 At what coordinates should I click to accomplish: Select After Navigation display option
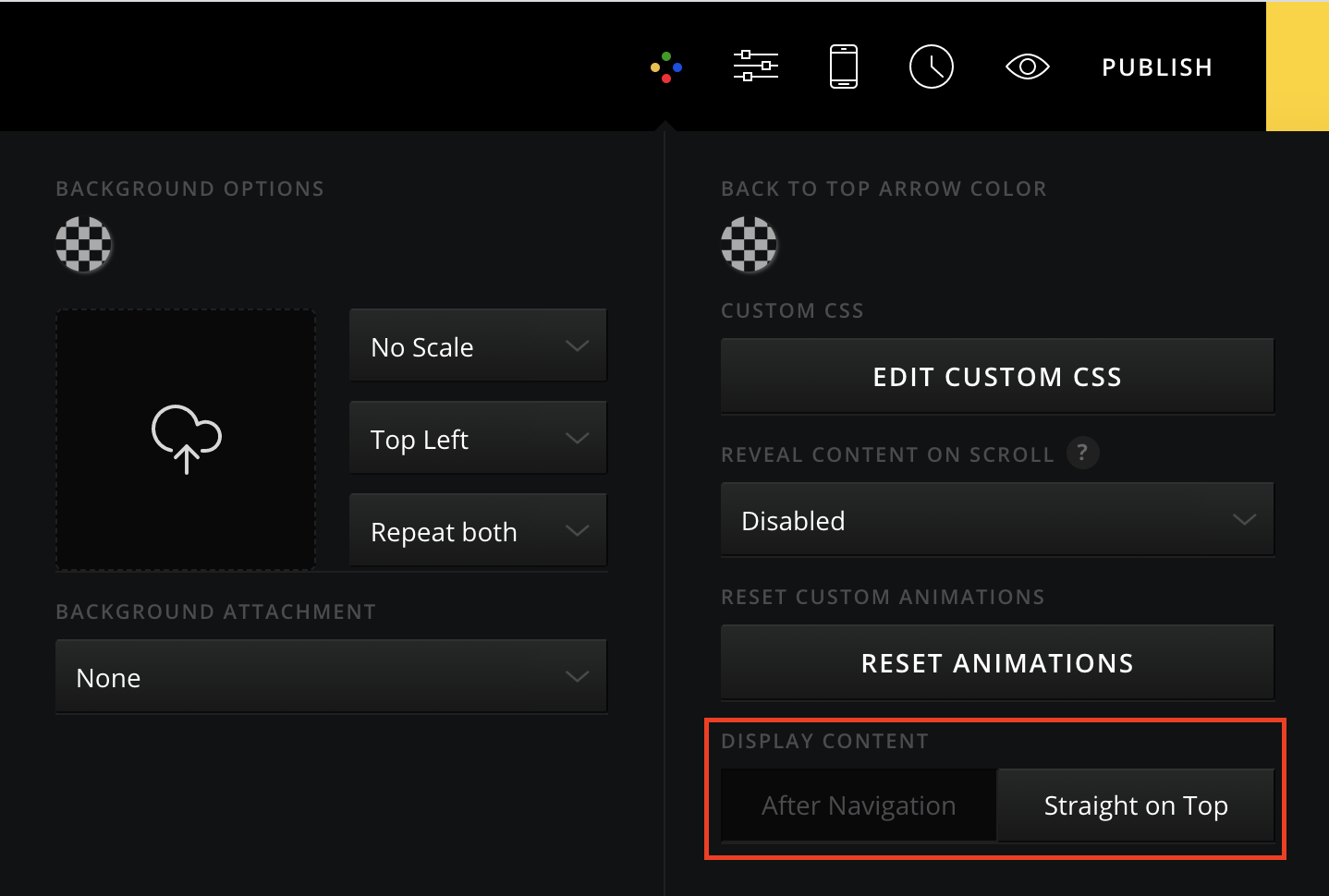[859, 805]
